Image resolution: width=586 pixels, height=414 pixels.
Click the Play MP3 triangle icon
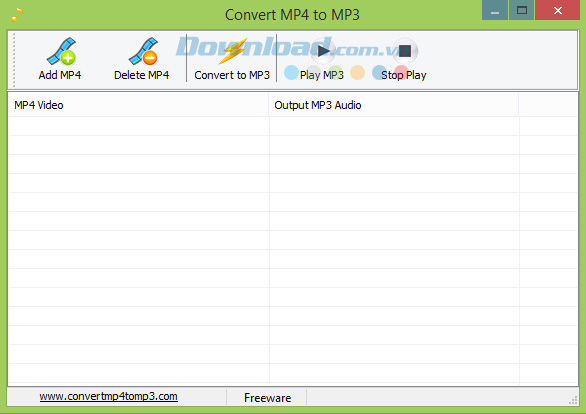[323, 51]
